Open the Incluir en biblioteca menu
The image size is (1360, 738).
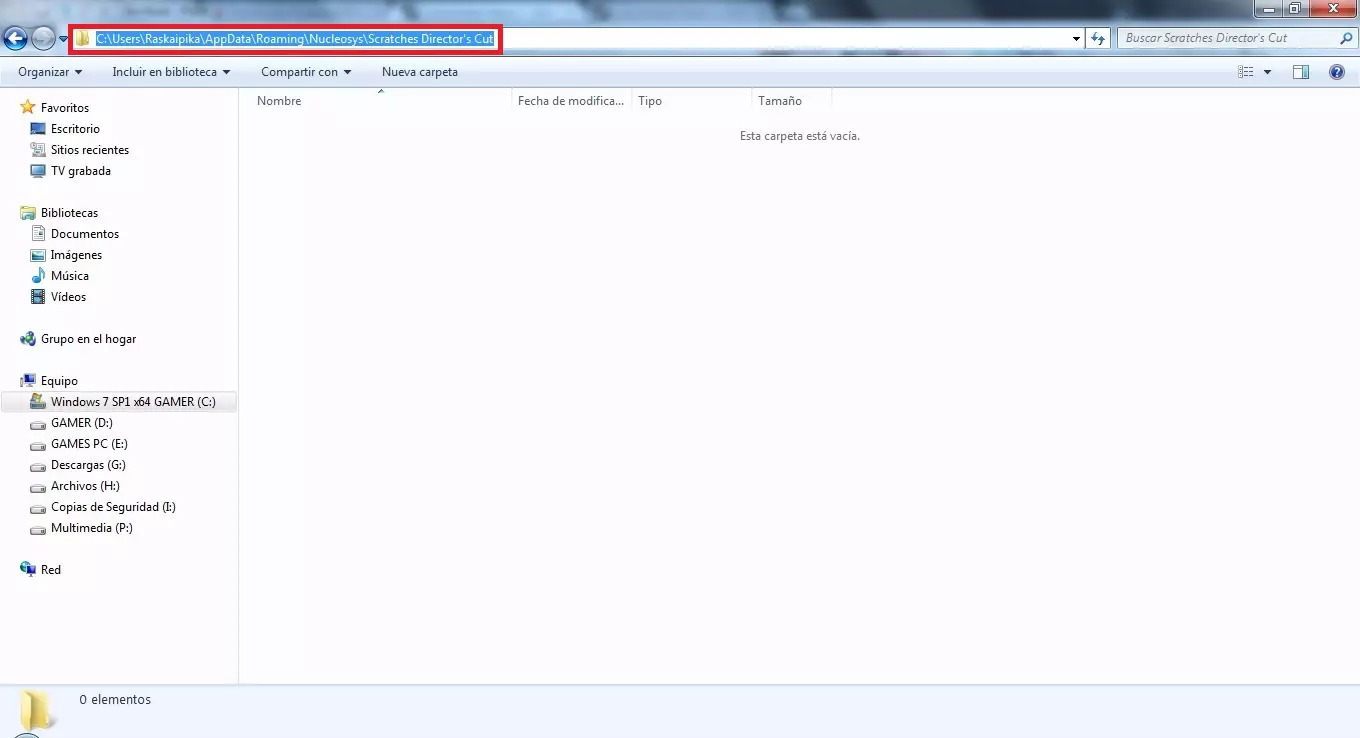click(171, 72)
